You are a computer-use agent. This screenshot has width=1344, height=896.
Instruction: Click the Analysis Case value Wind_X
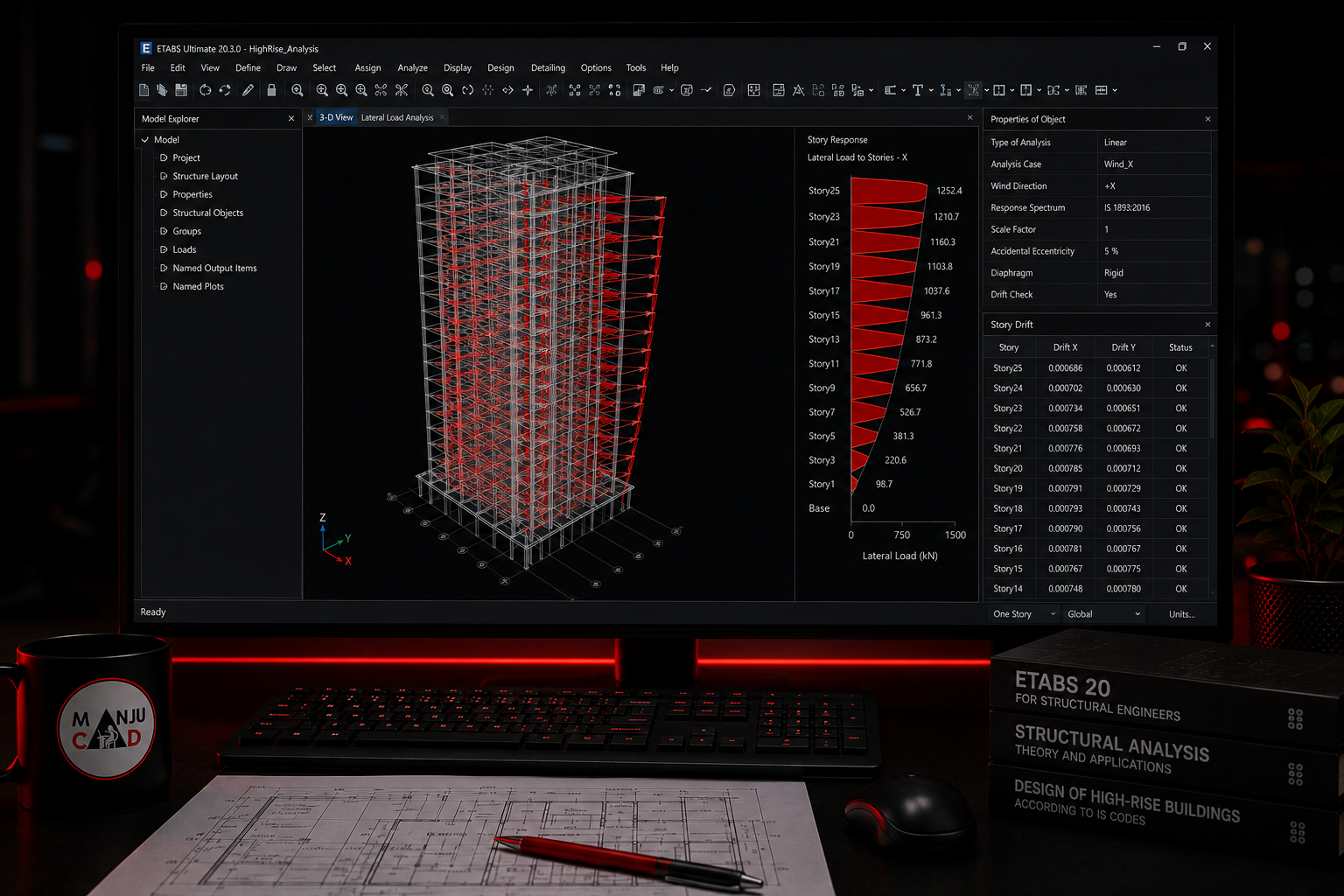1118,164
